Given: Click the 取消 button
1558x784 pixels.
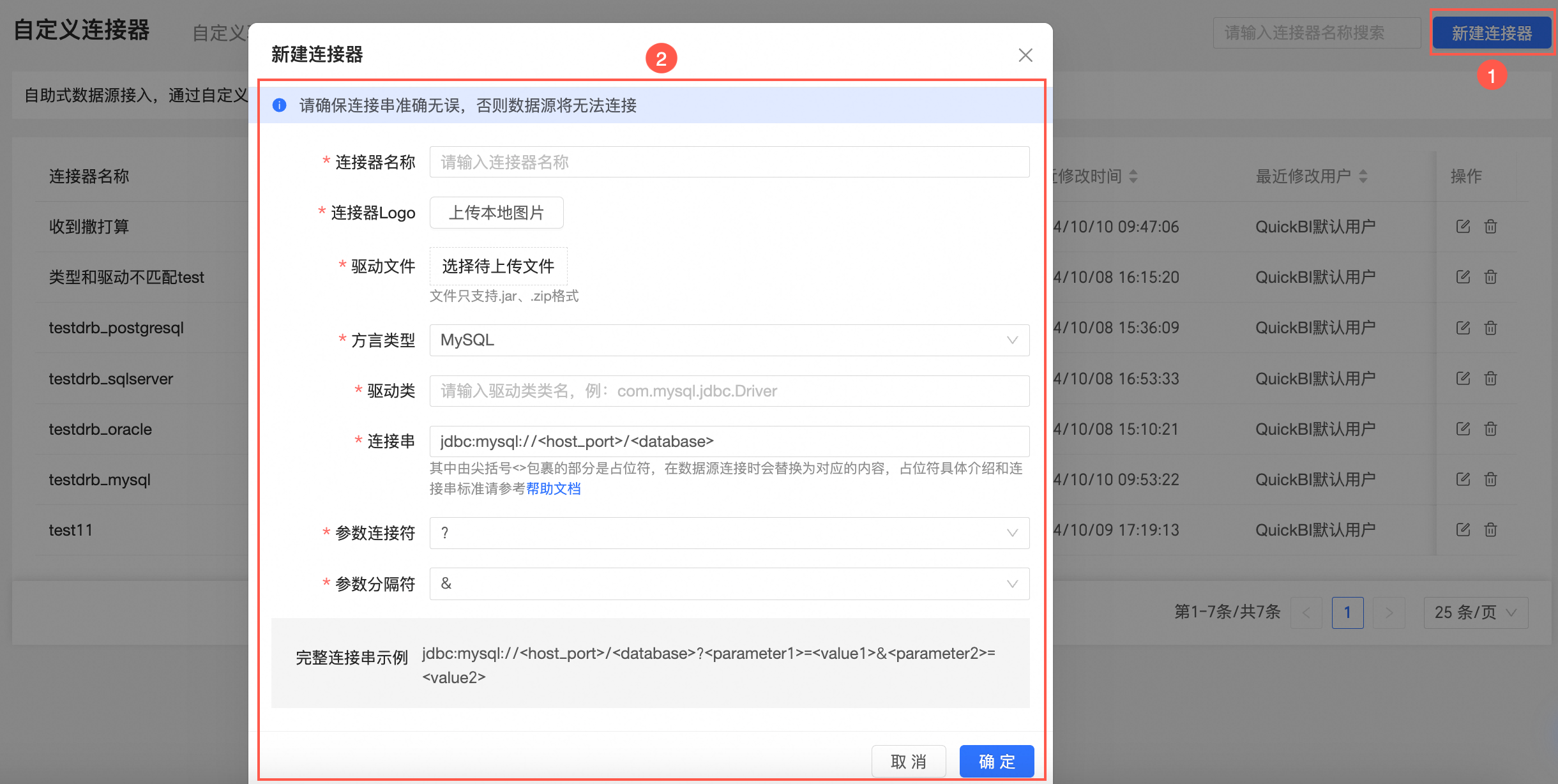Looking at the screenshot, I should (909, 762).
